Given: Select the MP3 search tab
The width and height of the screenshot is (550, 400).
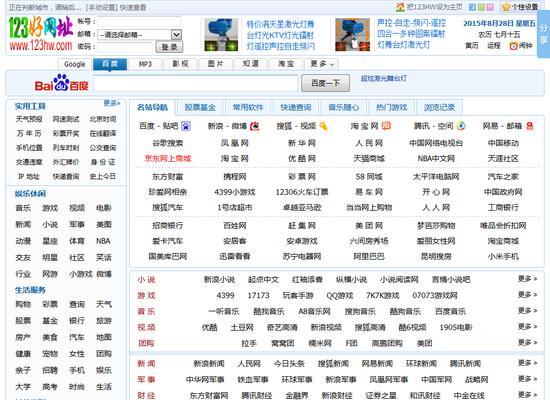Looking at the screenshot, I should (145, 64).
